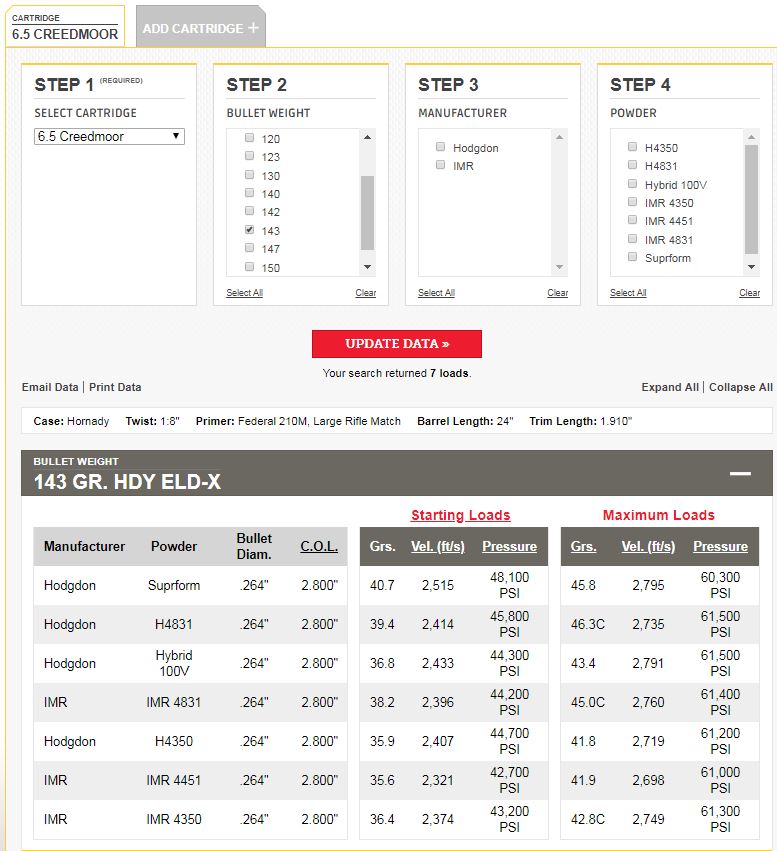Viewport: 777px width, 851px height.
Task: Click the plus icon on Add Cartridge tab
Action: tap(253, 28)
